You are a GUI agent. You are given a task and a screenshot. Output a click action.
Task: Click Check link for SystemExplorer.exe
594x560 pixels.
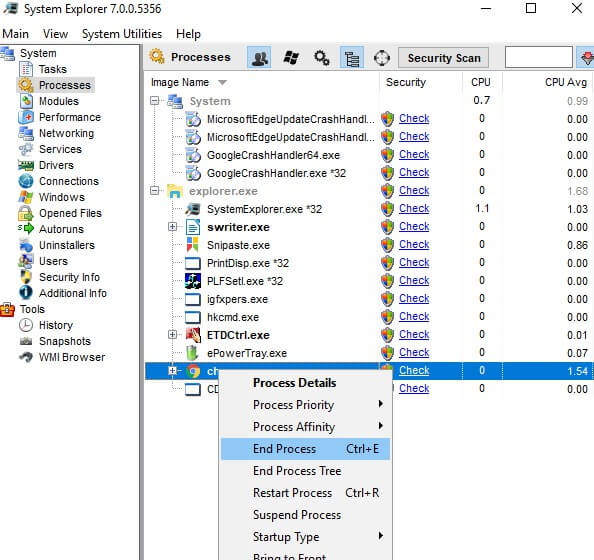(414, 208)
